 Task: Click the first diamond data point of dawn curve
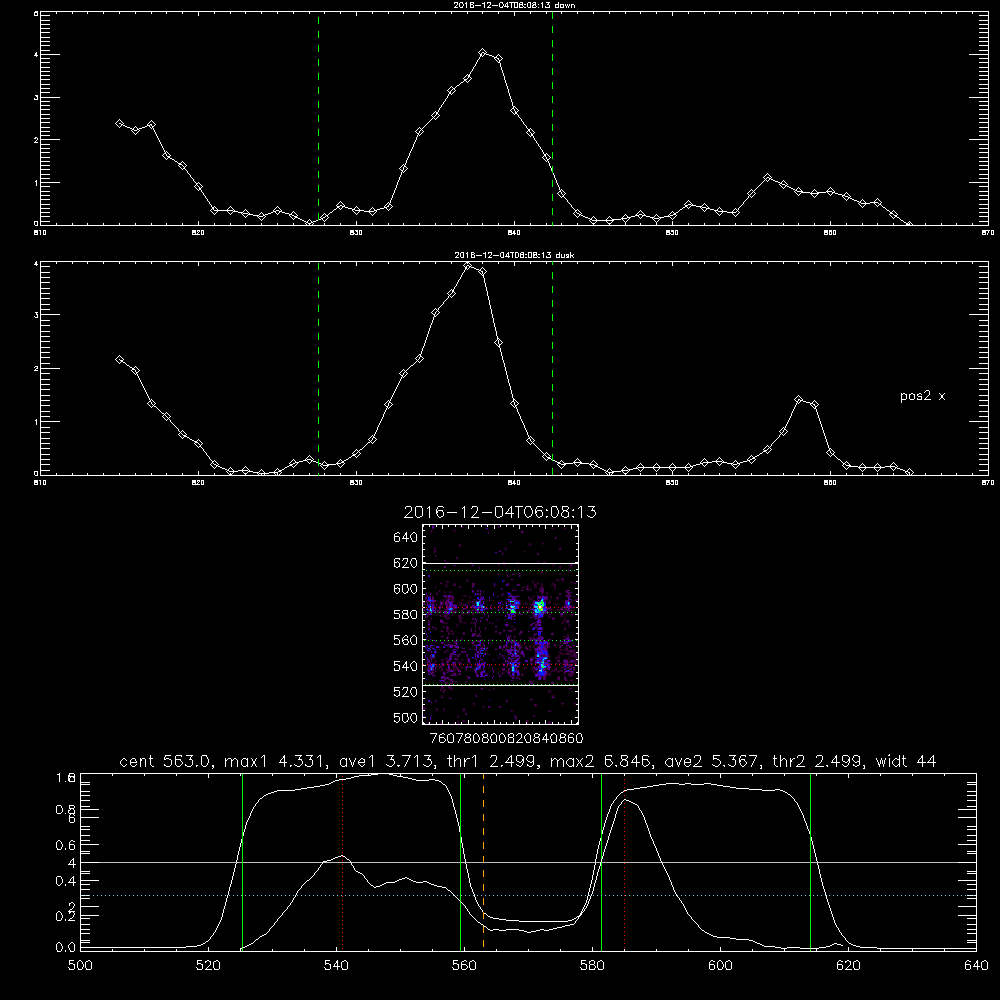coord(119,123)
